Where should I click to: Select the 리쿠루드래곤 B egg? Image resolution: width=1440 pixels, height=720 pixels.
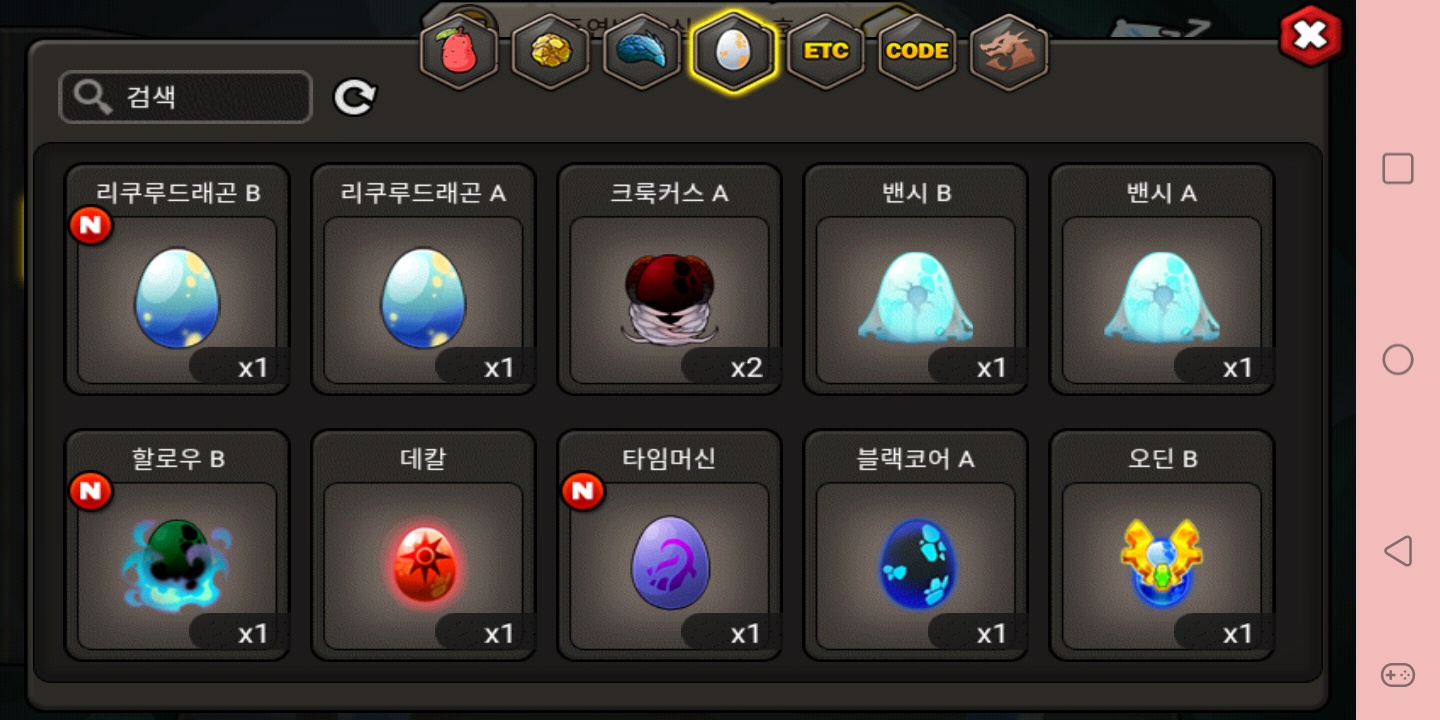point(177,279)
